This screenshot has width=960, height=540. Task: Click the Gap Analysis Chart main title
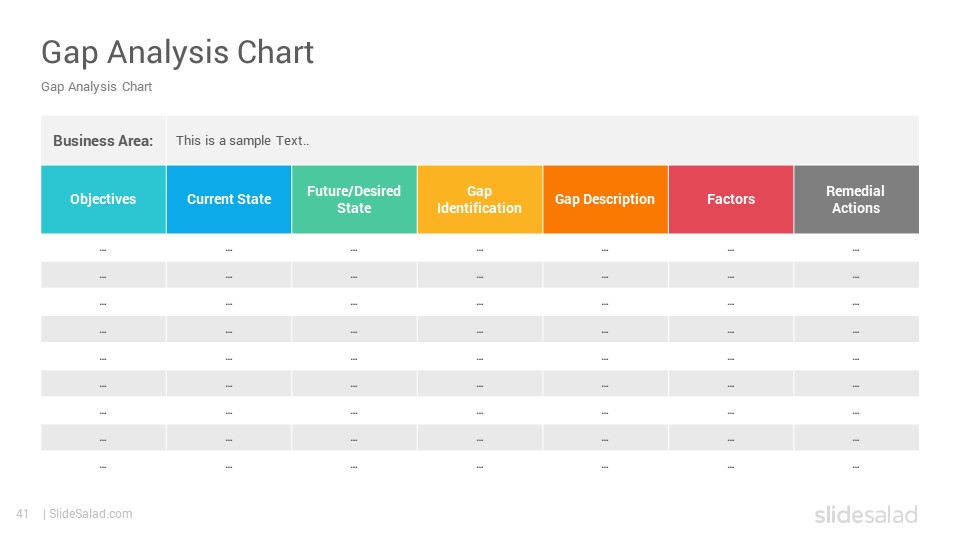[x=178, y=53]
